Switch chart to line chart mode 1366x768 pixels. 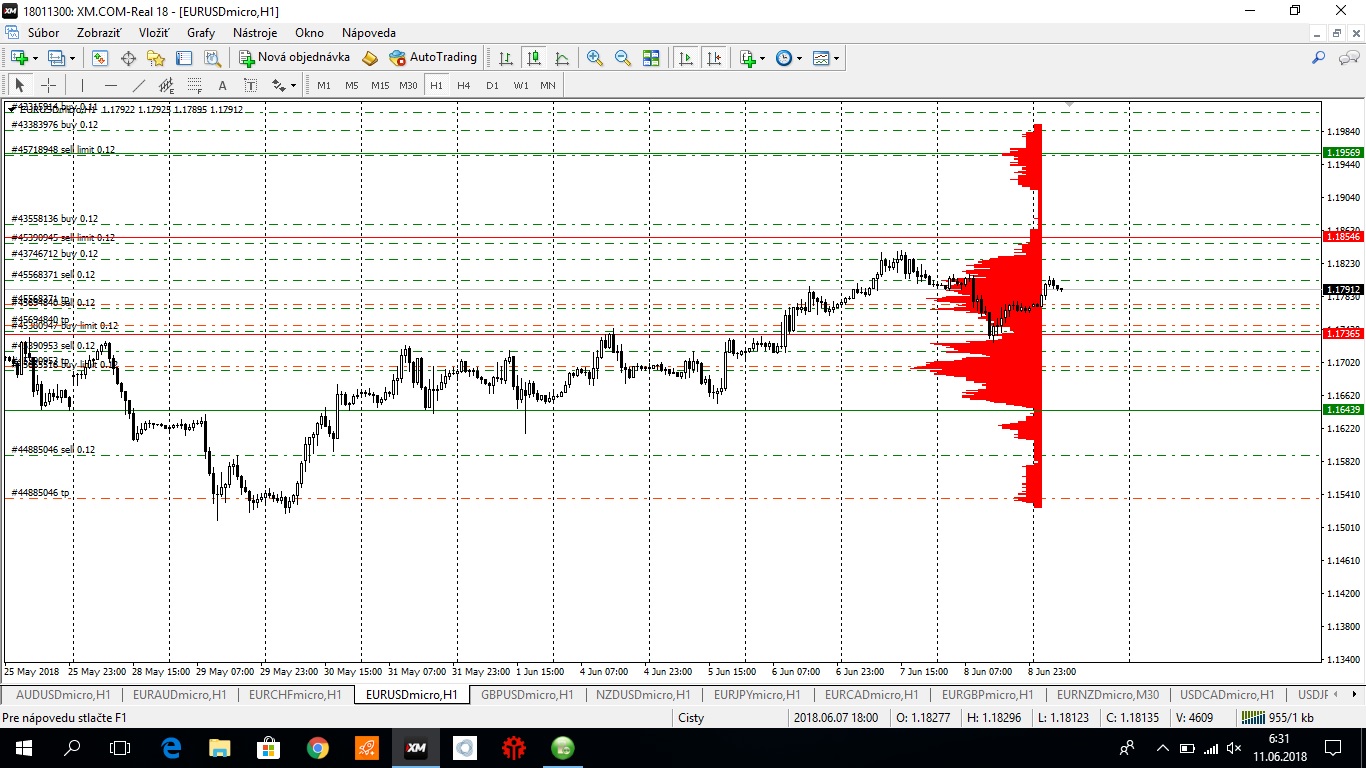click(x=562, y=58)
